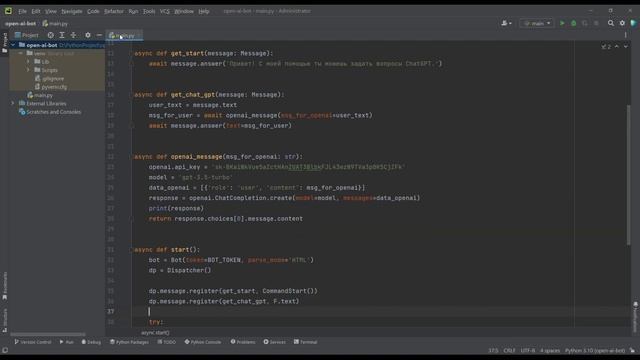640x360 pixels.
Task: Go to previous highlighted error arrow
Action: [x=617, y=47]
